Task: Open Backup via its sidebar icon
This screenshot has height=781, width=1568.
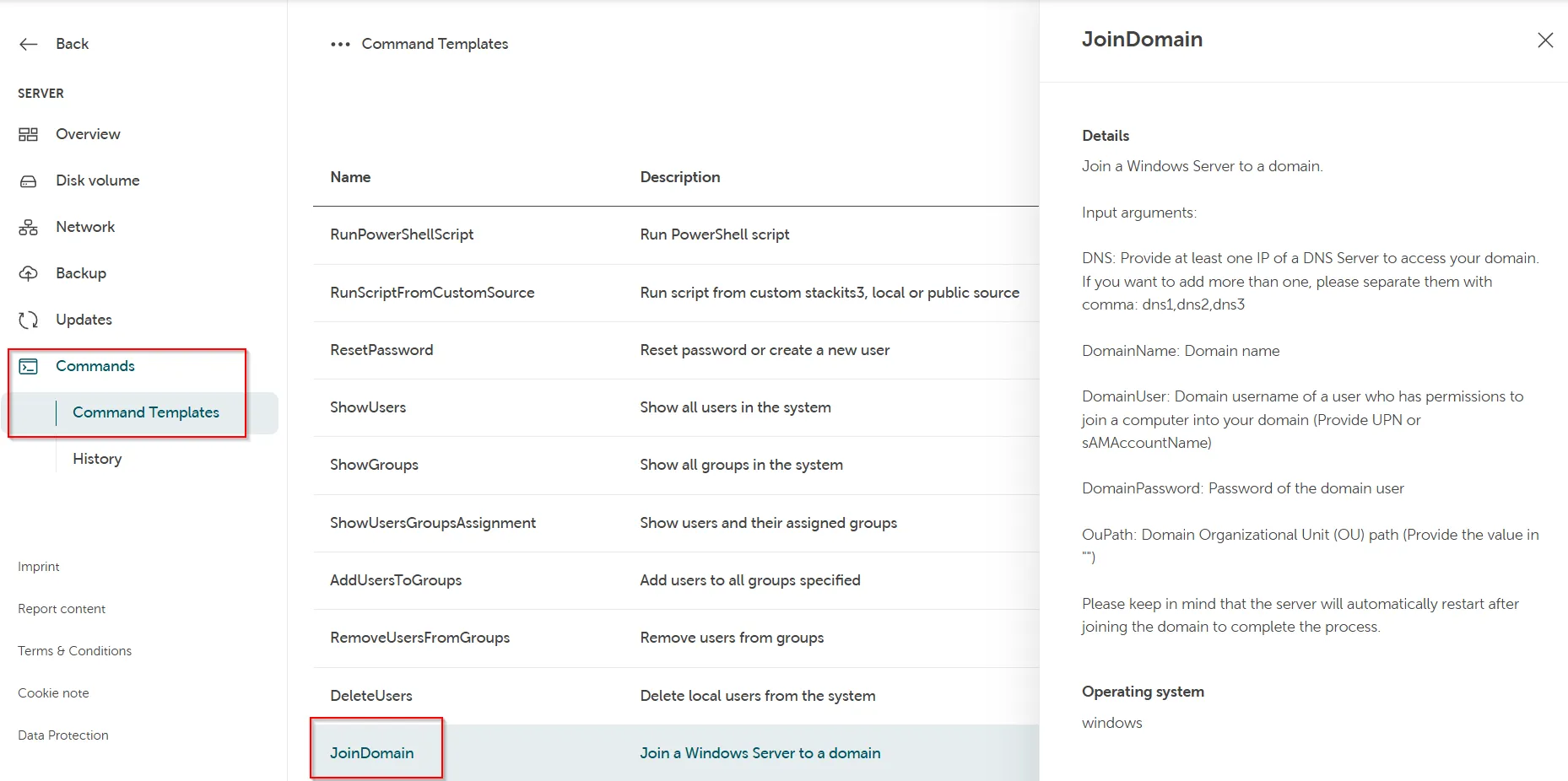Action: click(x=28, y=272)
